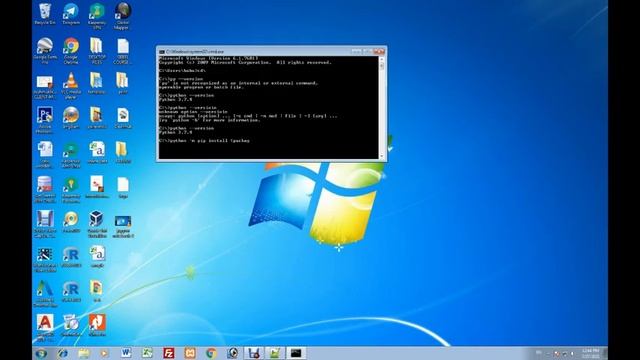This screenshot has height=360, width=640.
Task: Maximize the cmd.exe window
Action: pos(367,51)
